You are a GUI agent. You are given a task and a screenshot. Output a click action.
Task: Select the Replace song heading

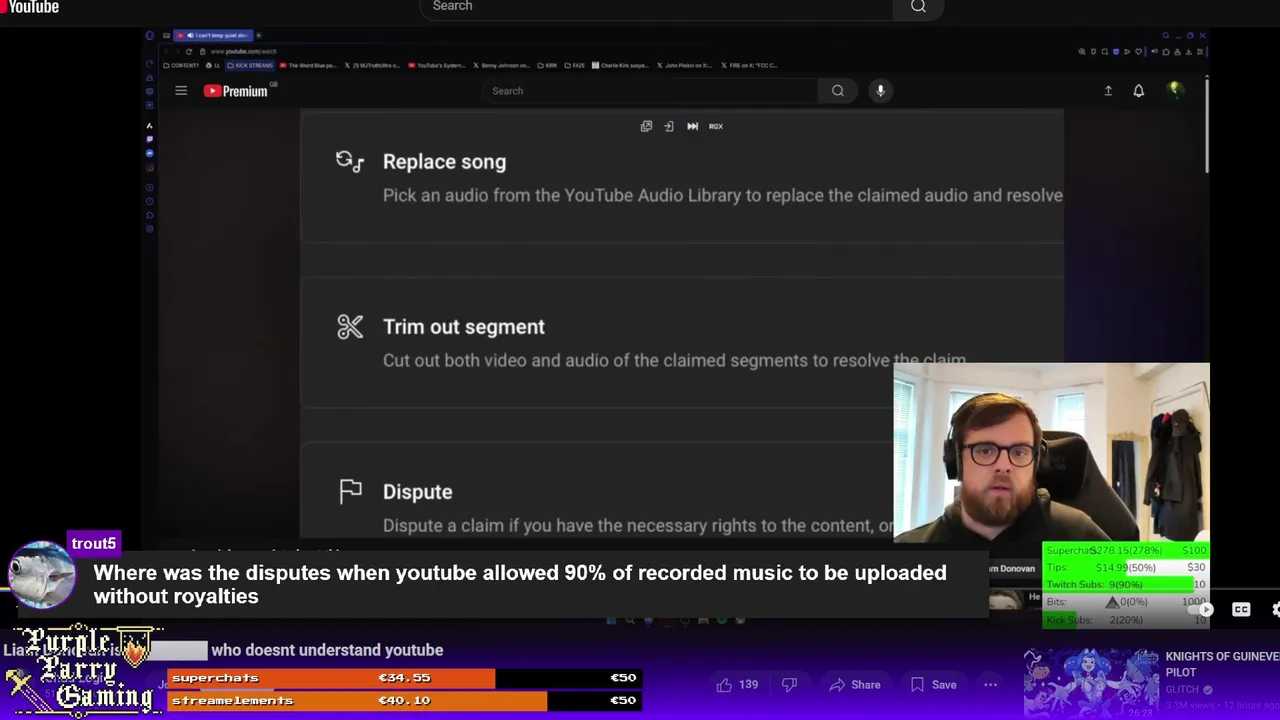[x=444, y=162]
